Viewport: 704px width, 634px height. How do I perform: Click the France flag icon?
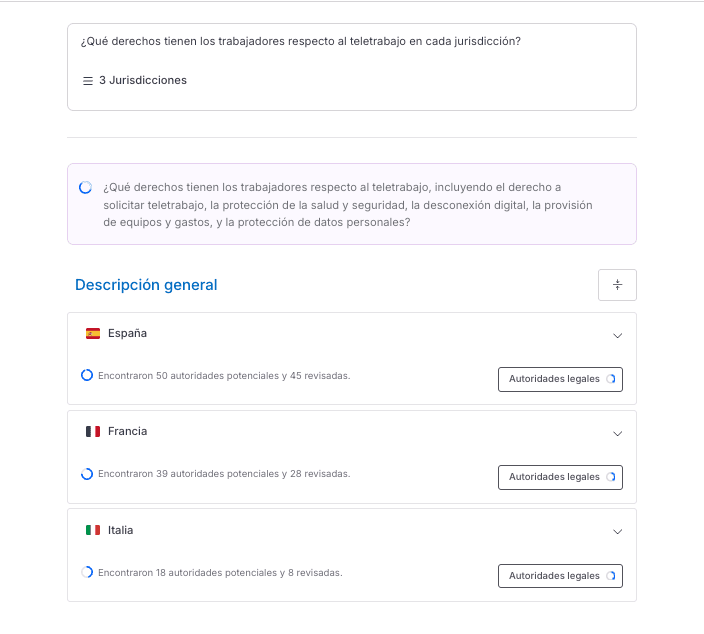(x=93, y=432)
